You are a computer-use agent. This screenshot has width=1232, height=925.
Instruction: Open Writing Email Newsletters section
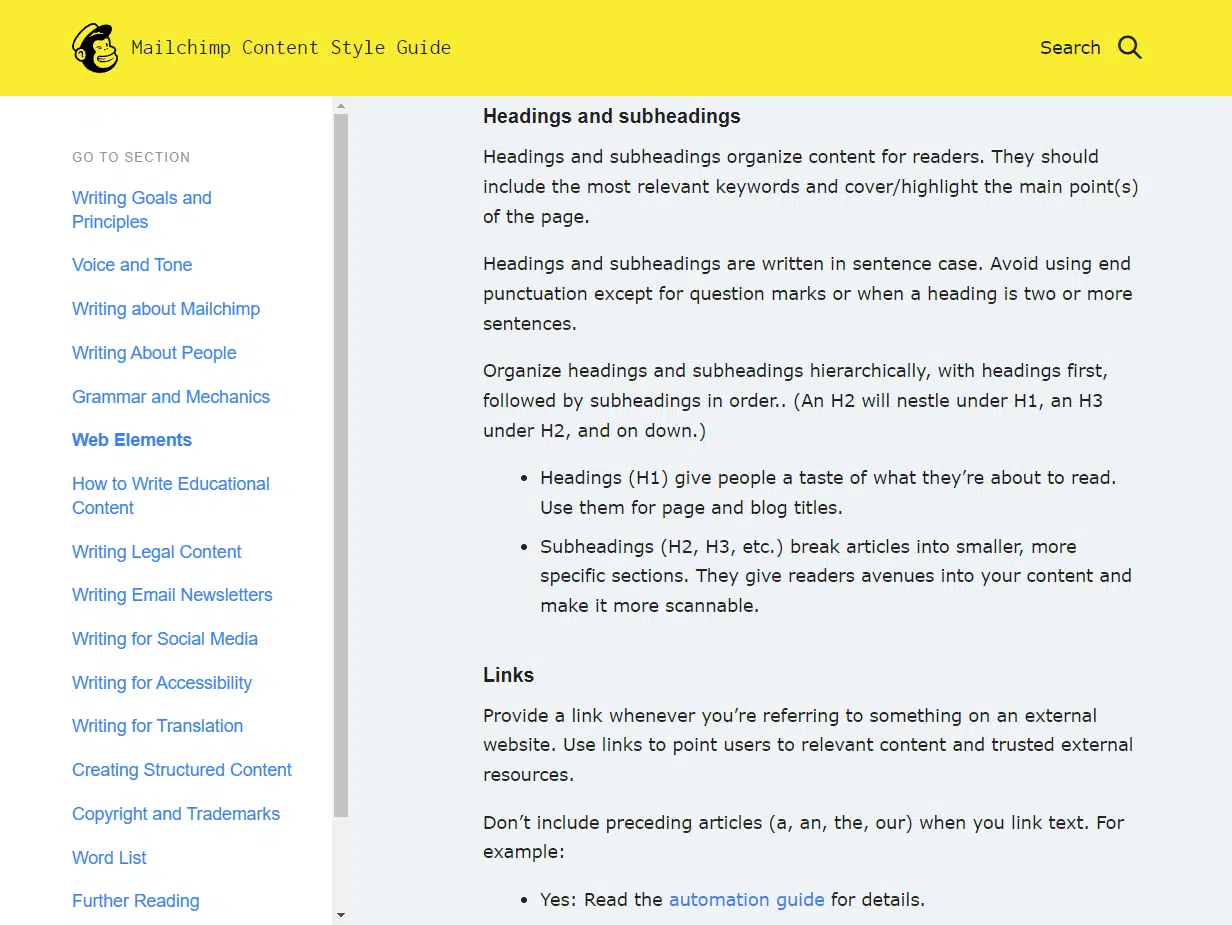(172, 595)
